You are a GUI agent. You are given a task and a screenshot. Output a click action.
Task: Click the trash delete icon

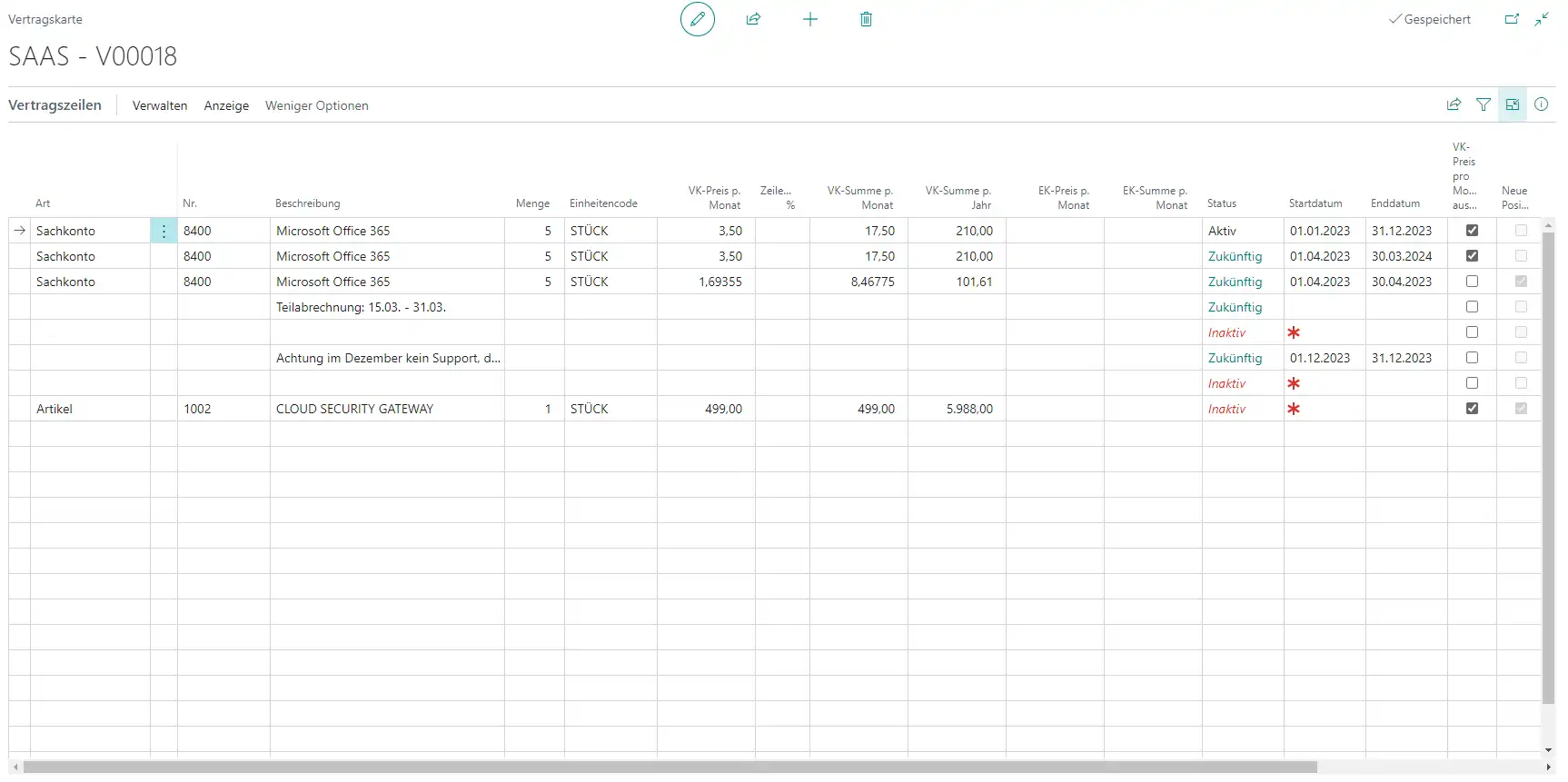pos(866,19)
